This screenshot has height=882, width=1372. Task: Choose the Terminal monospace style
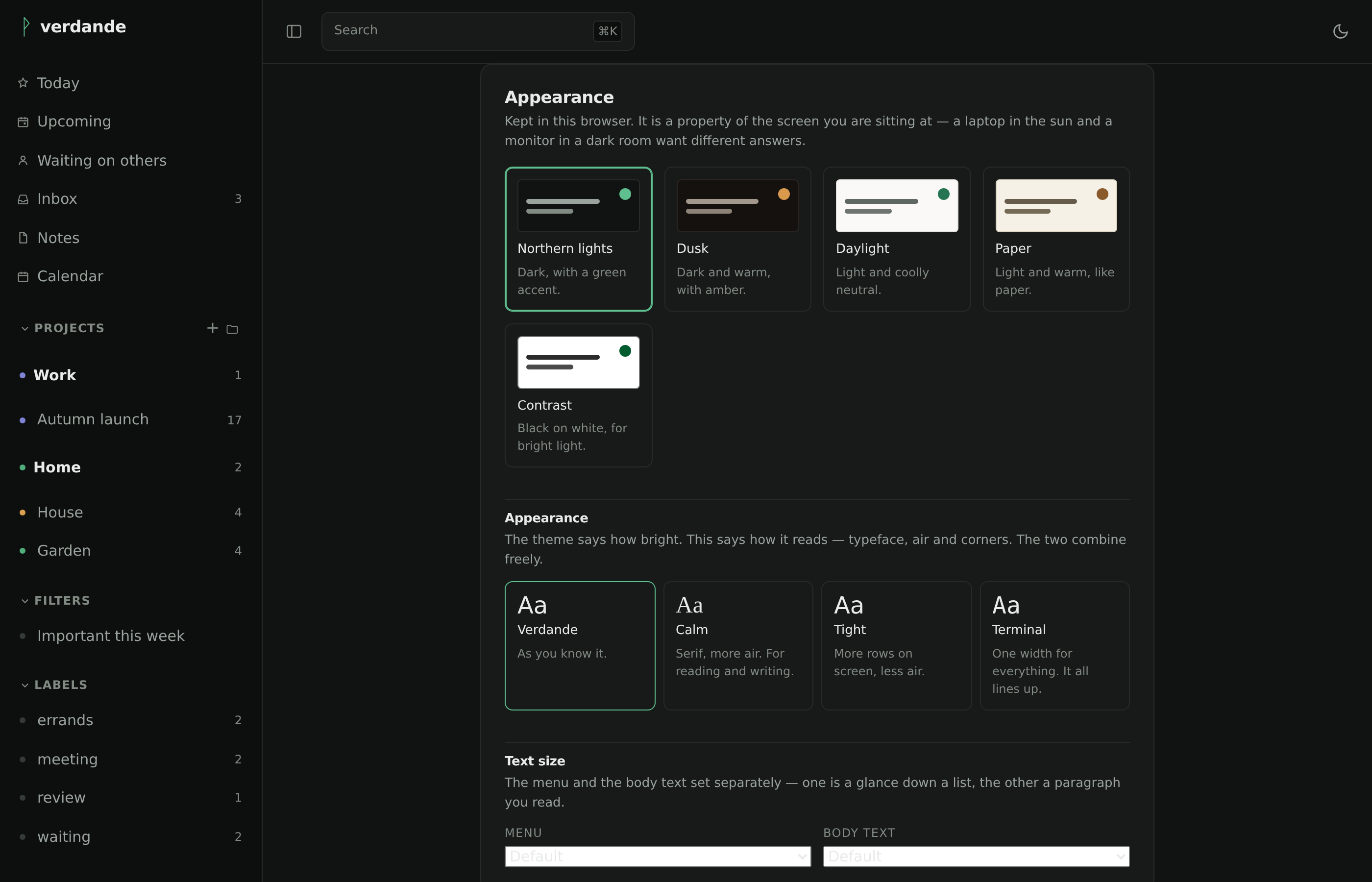click(x=1055, y=646)
